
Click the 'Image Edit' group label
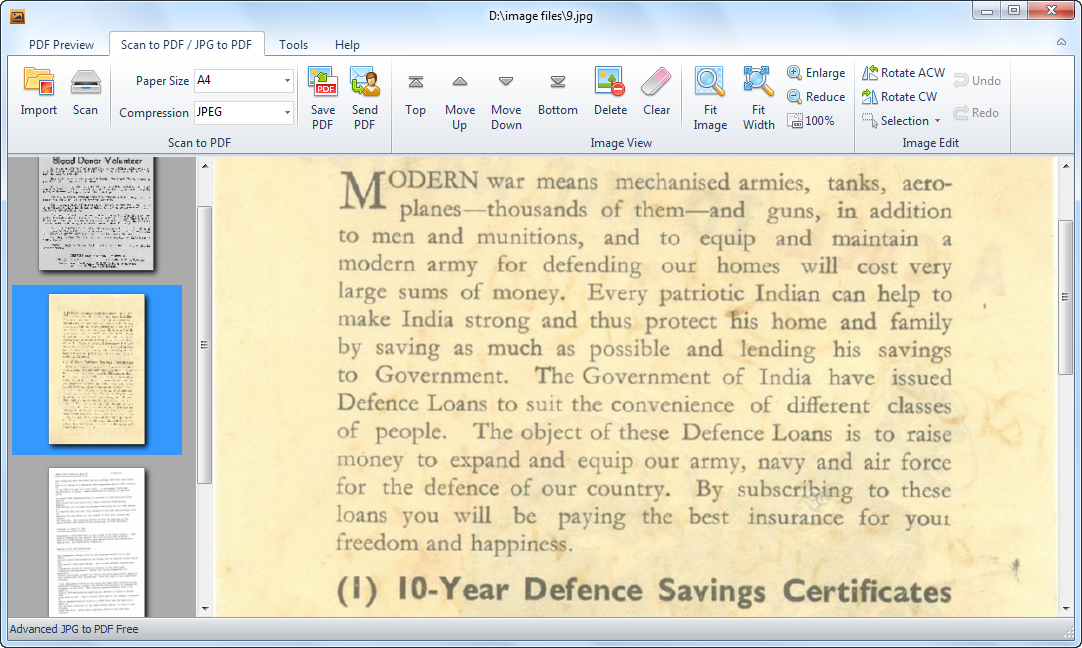click(x=930, y=143)
